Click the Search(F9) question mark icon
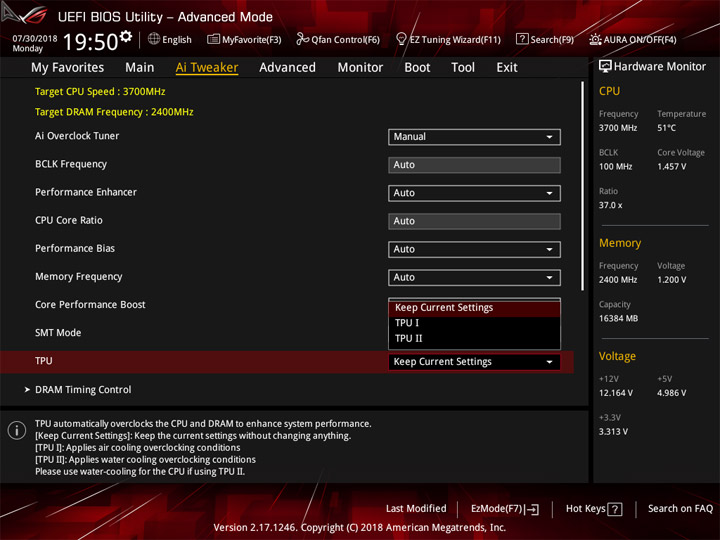This screenshot has height=540, width=720. tap(522, 39)
